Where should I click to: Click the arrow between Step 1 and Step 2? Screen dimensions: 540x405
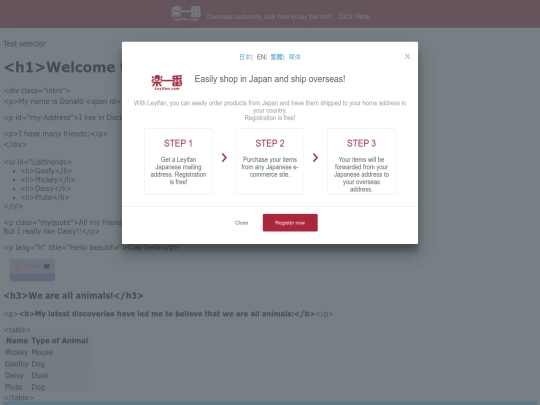[x=224, y=158]
